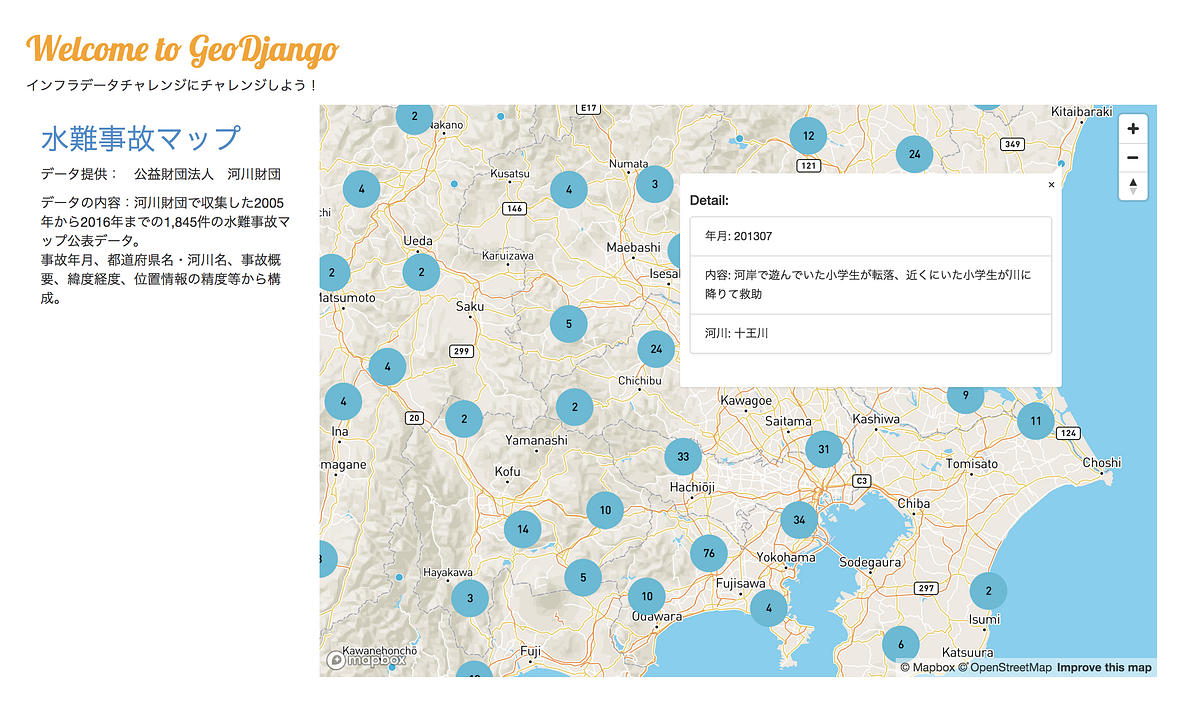Open cluster marker 2 above Isumi

pos(988,591)
